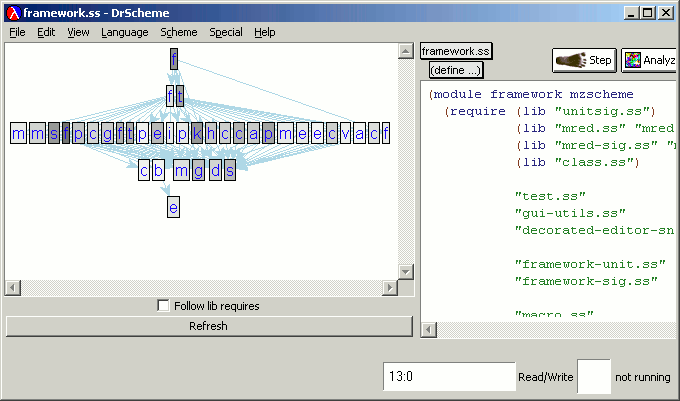Image resolution: width=680 pixels, height=401 pixels.
Task: Minimize the DrScheme window
Action: pos(632,13)
